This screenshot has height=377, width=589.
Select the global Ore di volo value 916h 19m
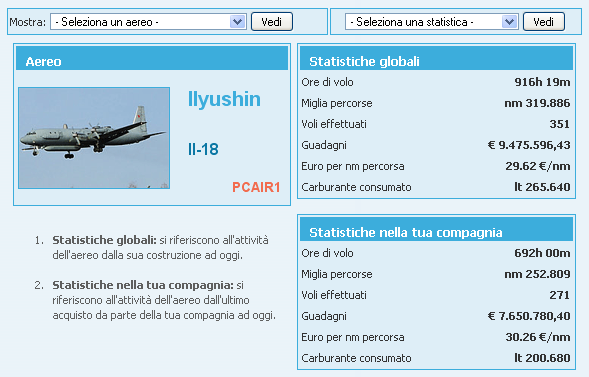542,82
